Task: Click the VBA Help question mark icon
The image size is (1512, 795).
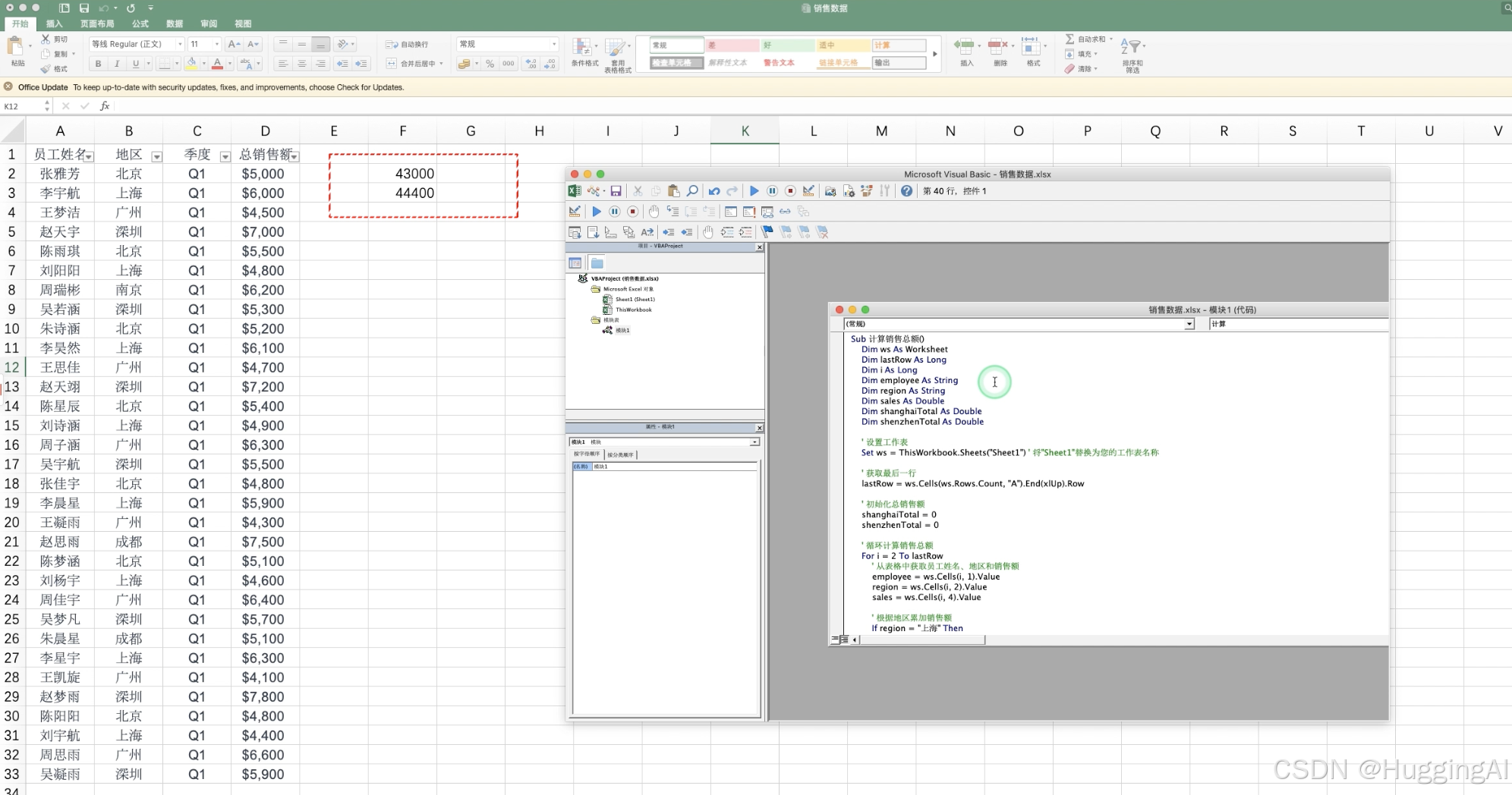Action: click(x=906, y=191)
